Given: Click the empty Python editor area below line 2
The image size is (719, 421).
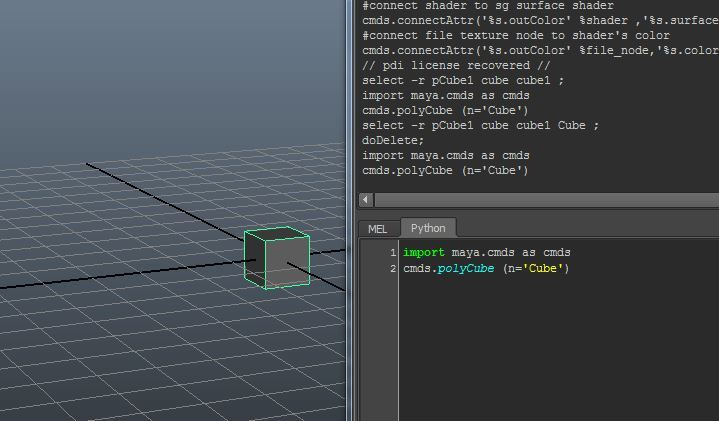Looking at the screenshot, I should [x=559, y=349].
